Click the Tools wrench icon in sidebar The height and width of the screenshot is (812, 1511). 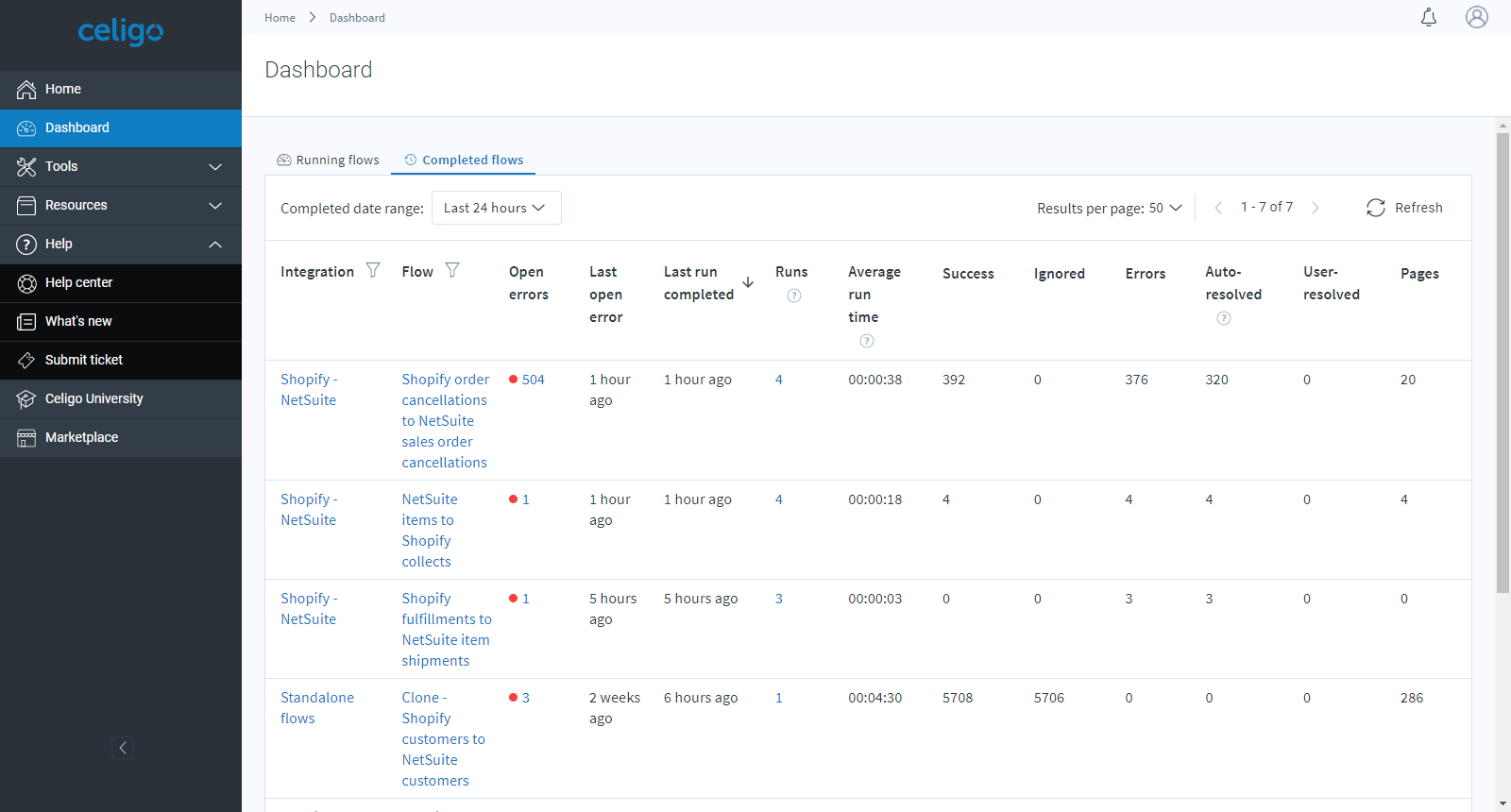click(x=26, y=167)
